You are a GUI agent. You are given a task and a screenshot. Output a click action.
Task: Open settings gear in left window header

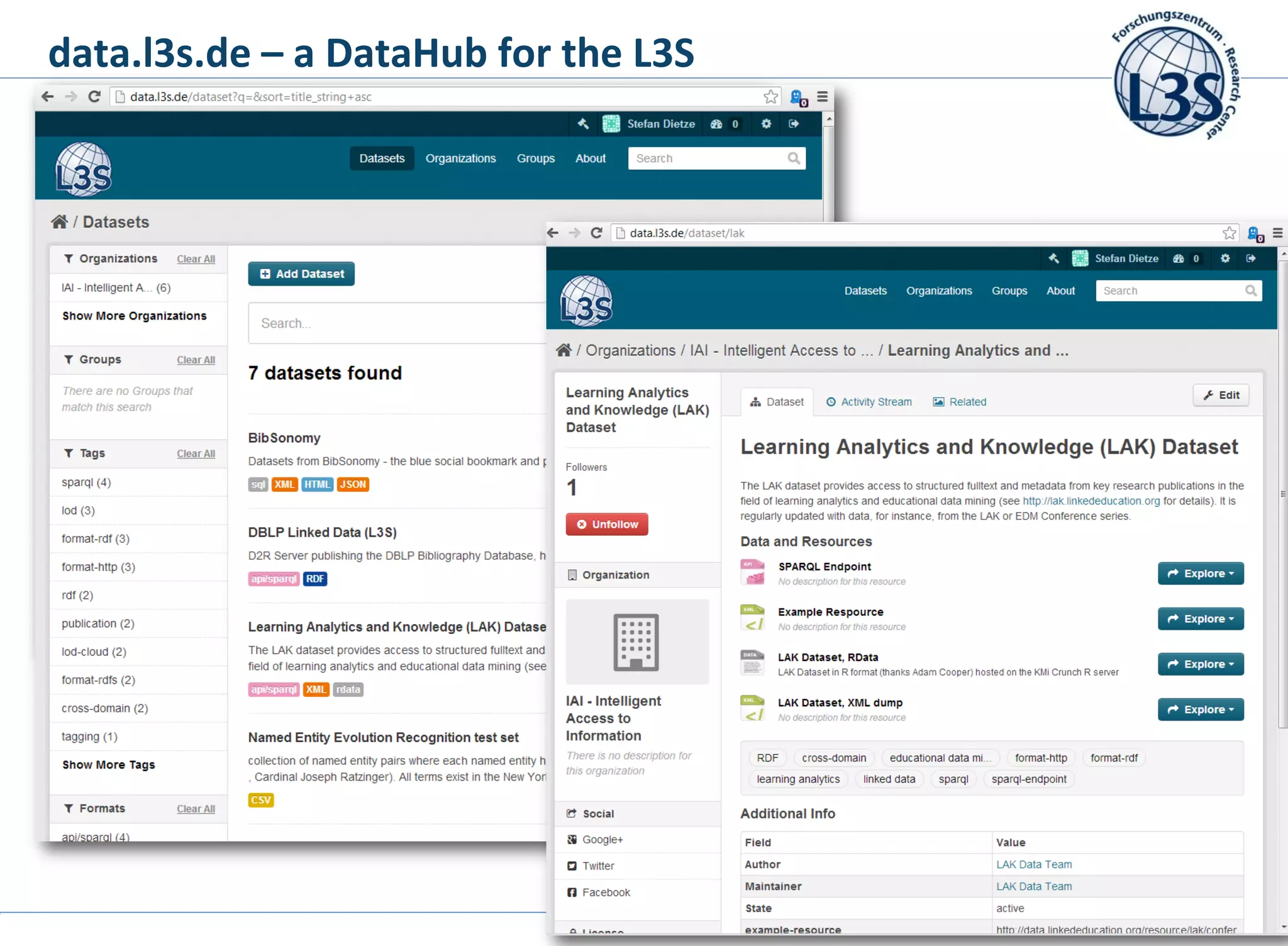[766, 124]
